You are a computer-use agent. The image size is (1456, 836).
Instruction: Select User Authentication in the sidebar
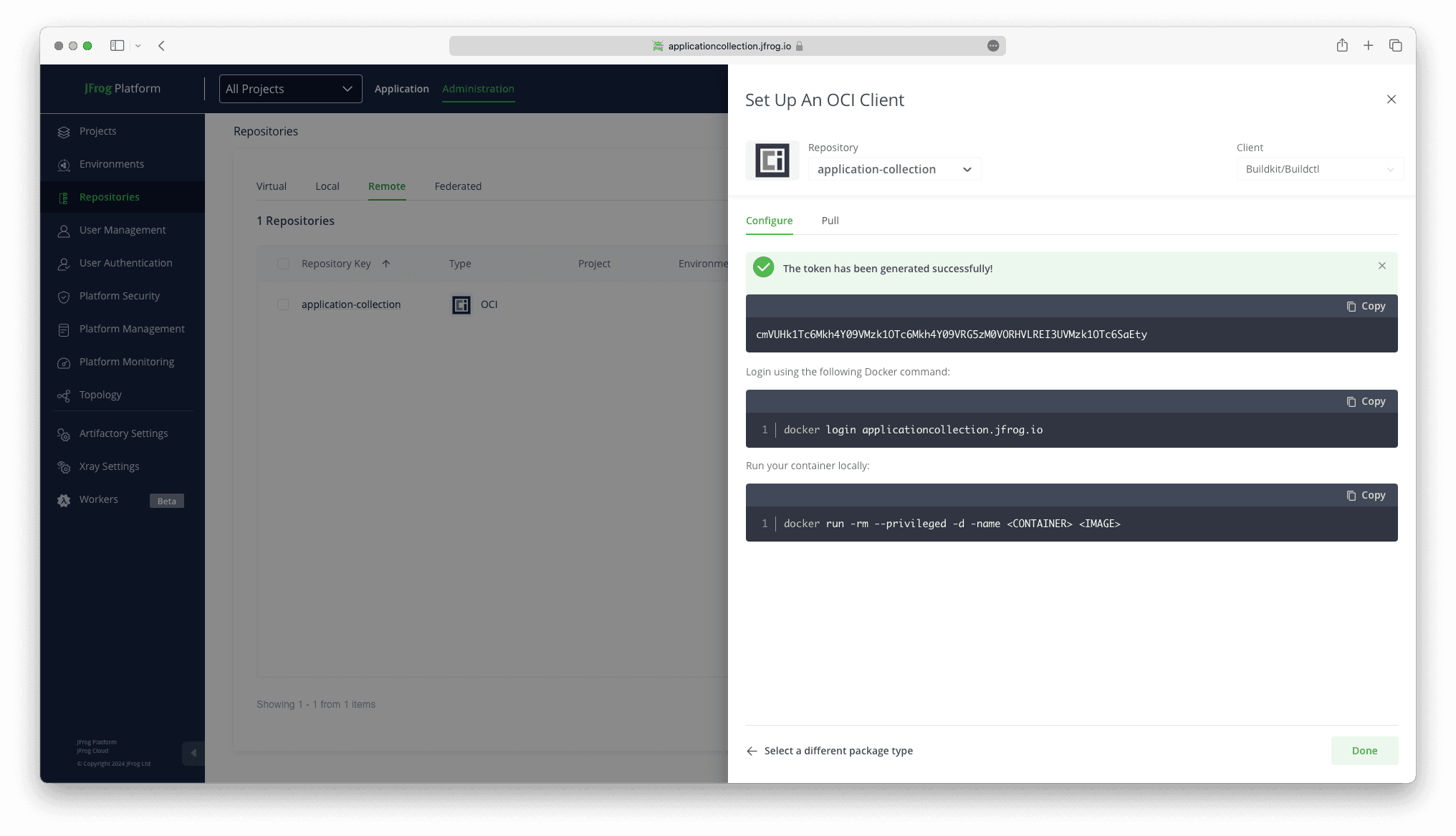point(125,263)
